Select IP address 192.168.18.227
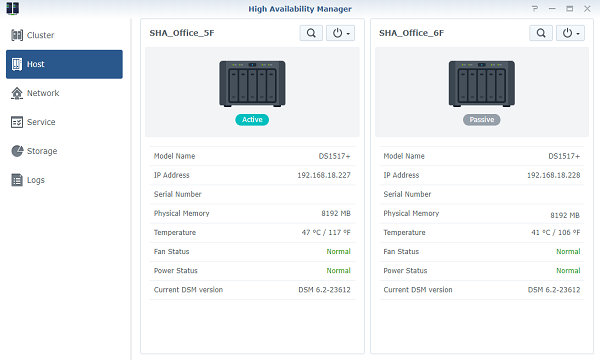The height and width of the screenshot is (360, 600). 324,175
